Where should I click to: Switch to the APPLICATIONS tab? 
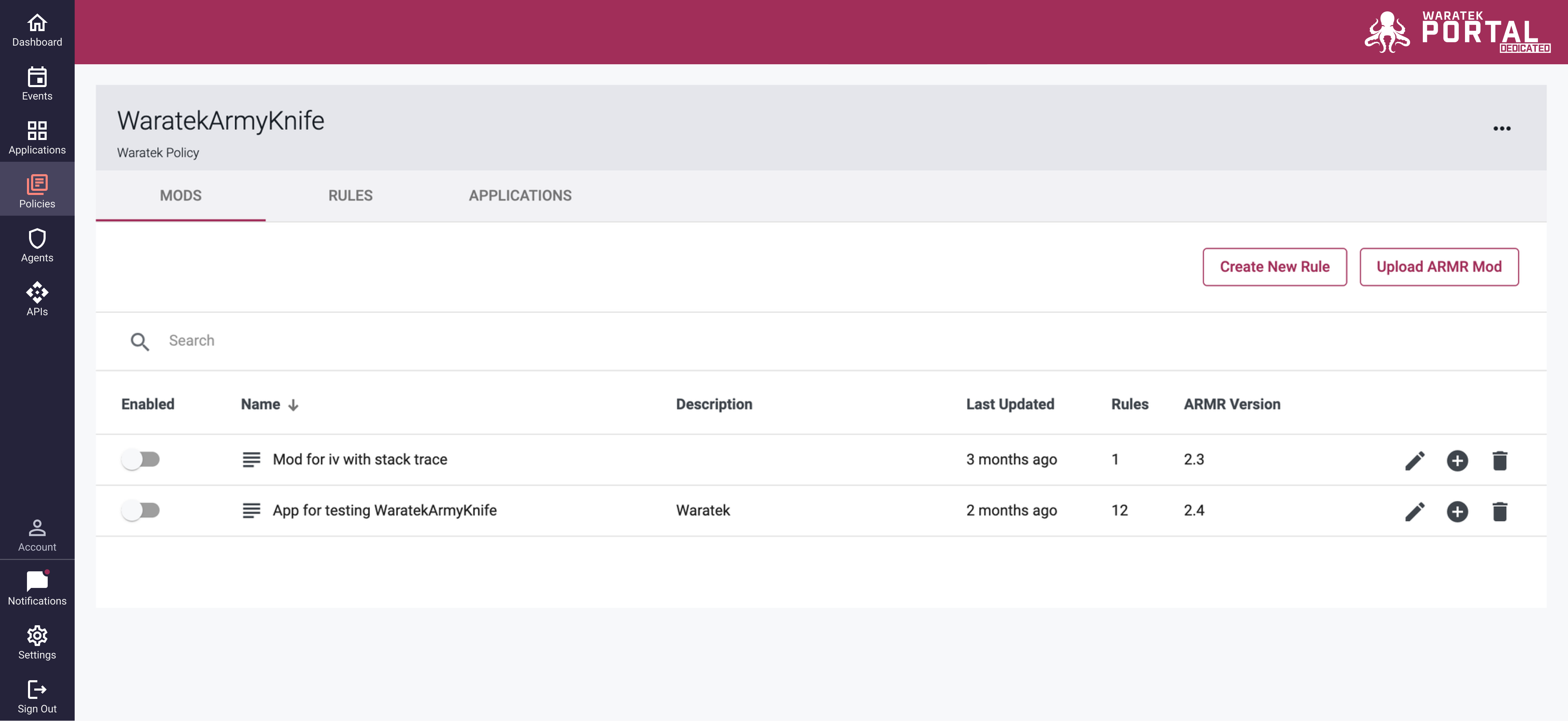521,196
